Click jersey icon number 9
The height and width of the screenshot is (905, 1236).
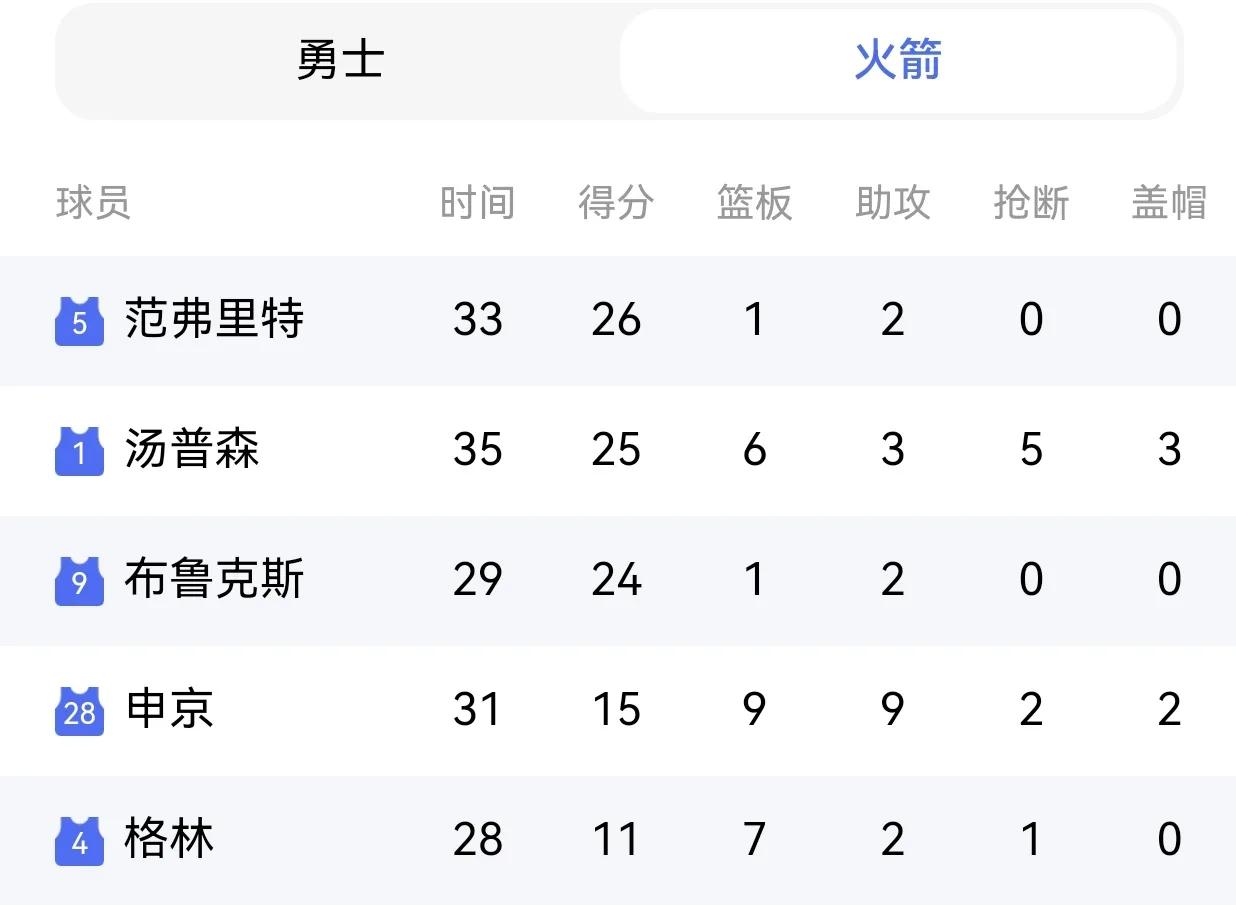click(x=79, y=582)
